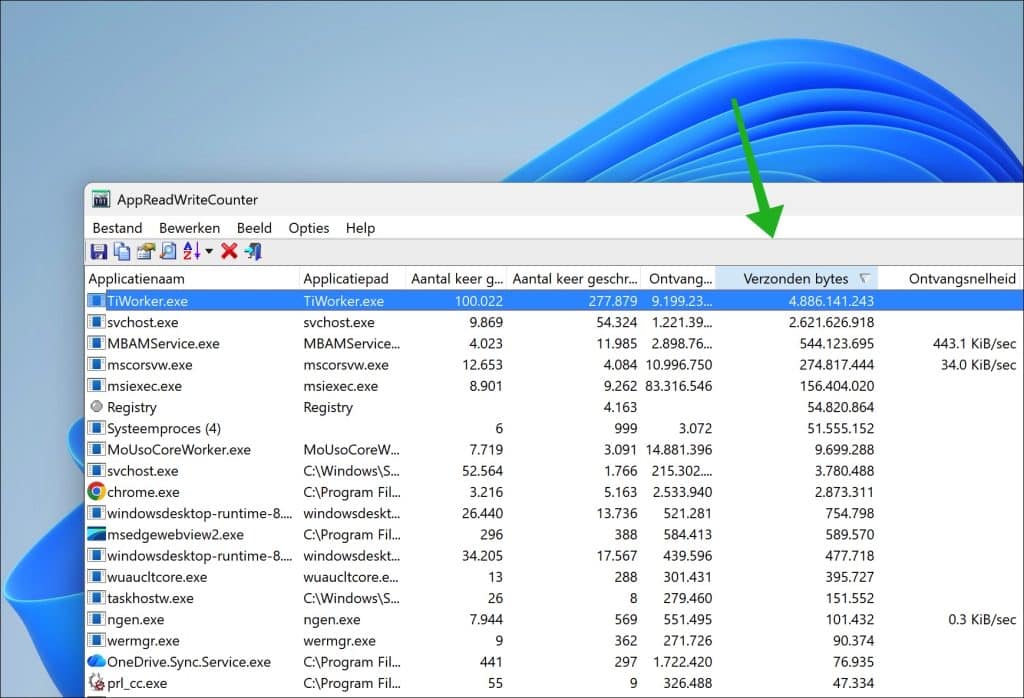Open the Bestand menu
The height and width of the screenshot is (698, 1024).
click(118, 228)
